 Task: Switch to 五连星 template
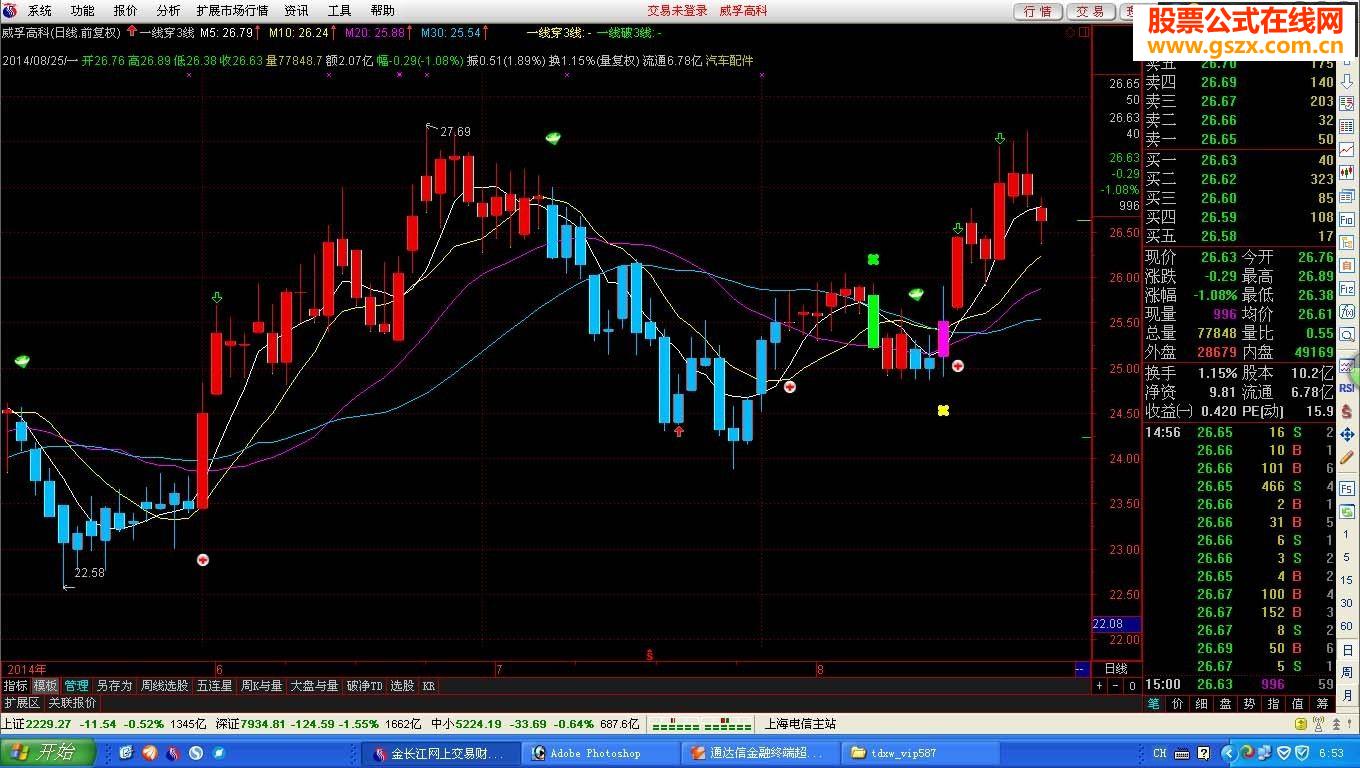214,686
